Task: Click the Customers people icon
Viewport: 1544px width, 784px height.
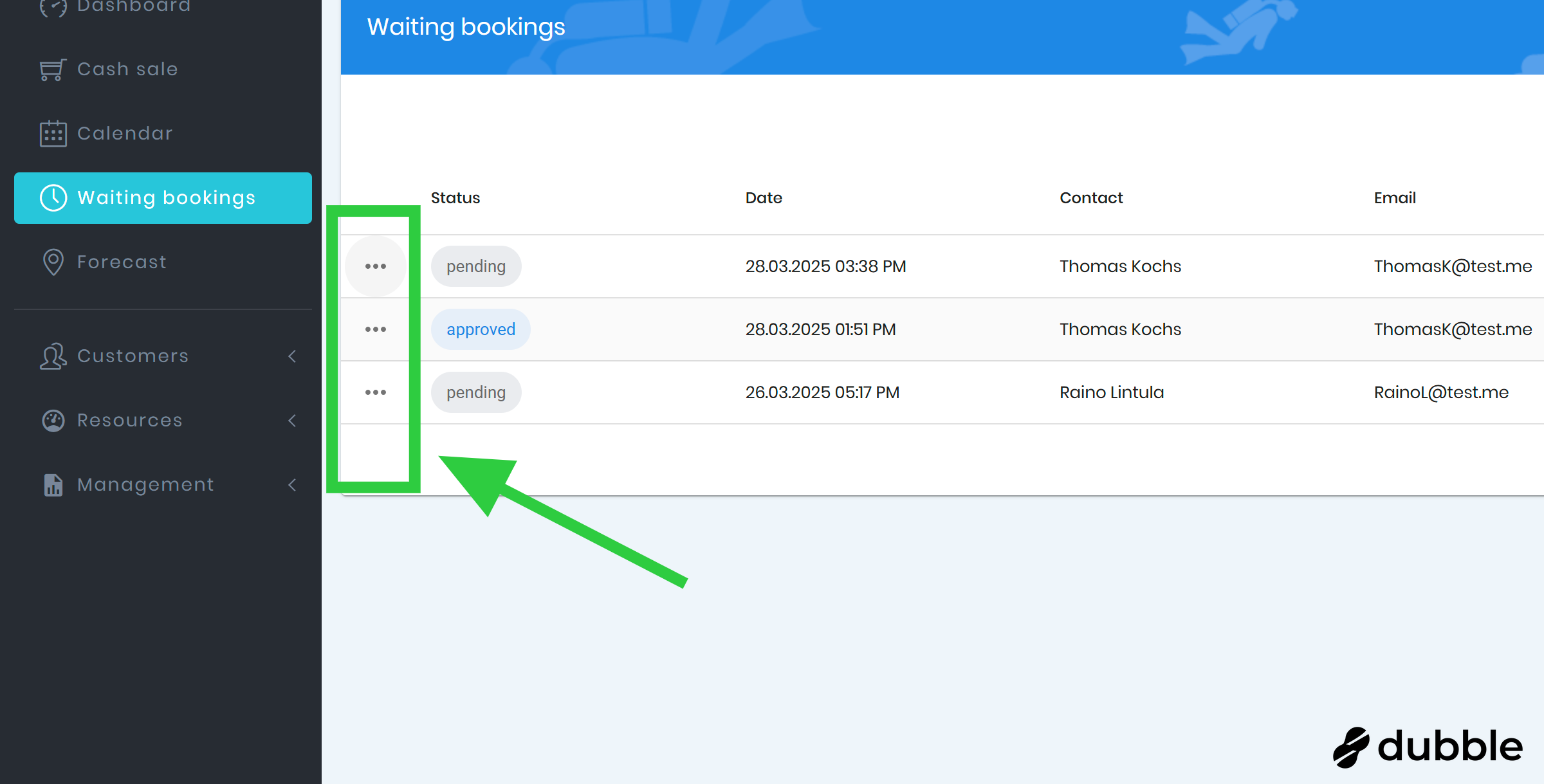Action: (53, 356)
